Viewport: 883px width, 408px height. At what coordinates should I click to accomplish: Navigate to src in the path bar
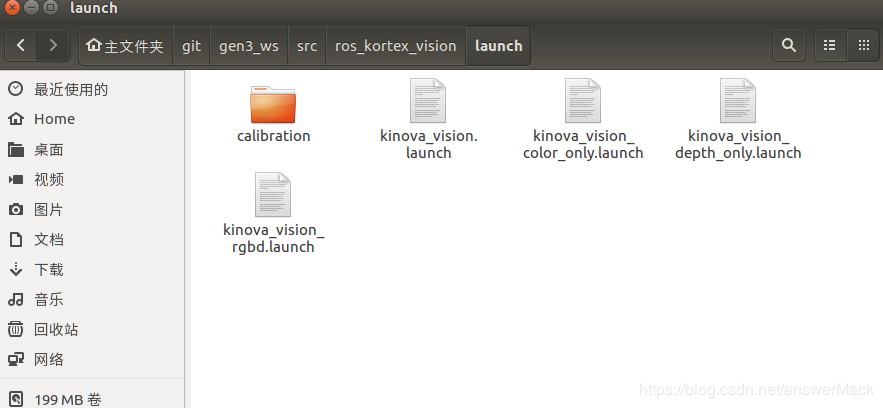point(307,46)
